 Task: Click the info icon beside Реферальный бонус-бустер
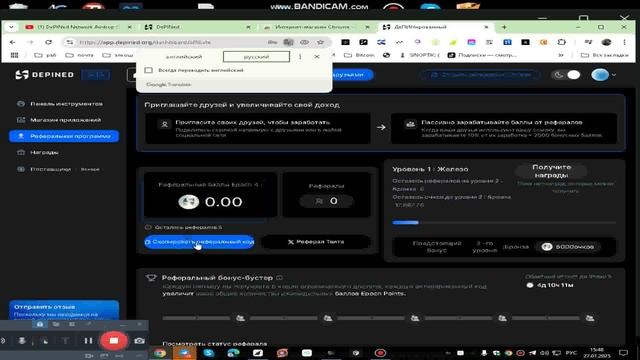[x=280, y=278]
